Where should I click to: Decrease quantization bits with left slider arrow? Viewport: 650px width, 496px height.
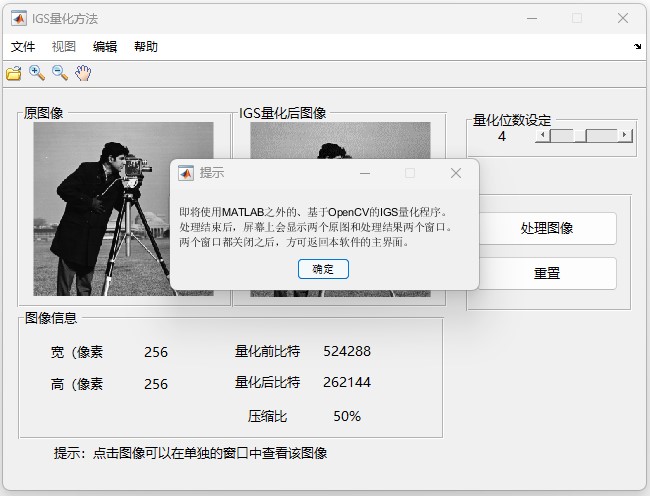pyautogui.click(x=543, y=135)
